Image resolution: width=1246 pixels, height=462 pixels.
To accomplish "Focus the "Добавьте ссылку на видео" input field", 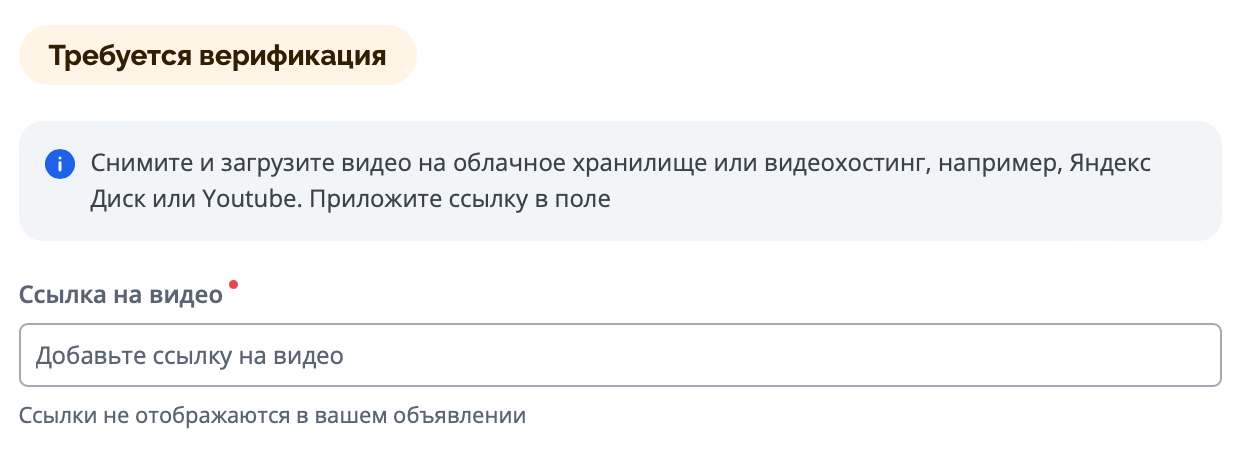I will click(x=620, y=355).
